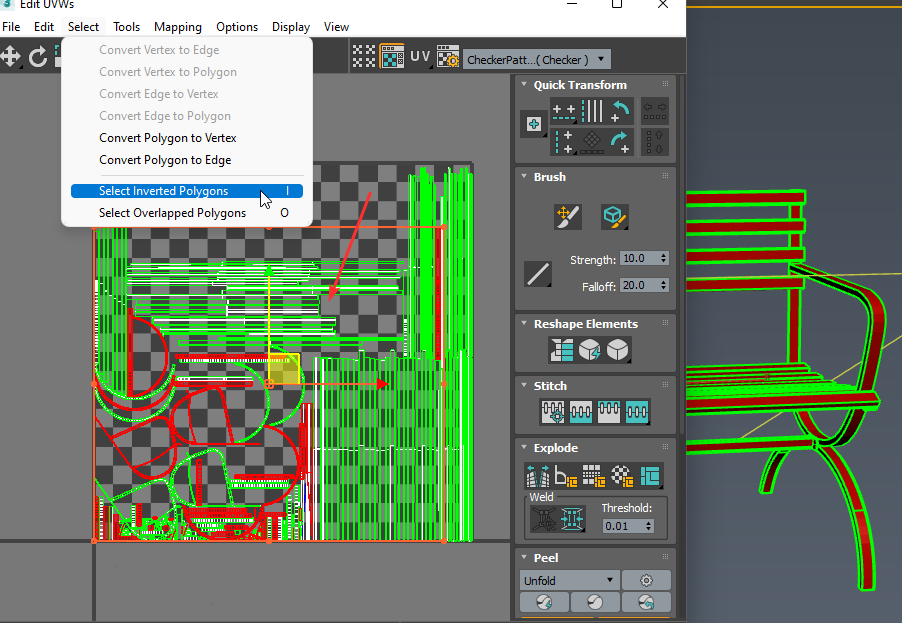Click the Peel settings gear button
Viewport: 902px width, 623px height.
pos(646,580)
